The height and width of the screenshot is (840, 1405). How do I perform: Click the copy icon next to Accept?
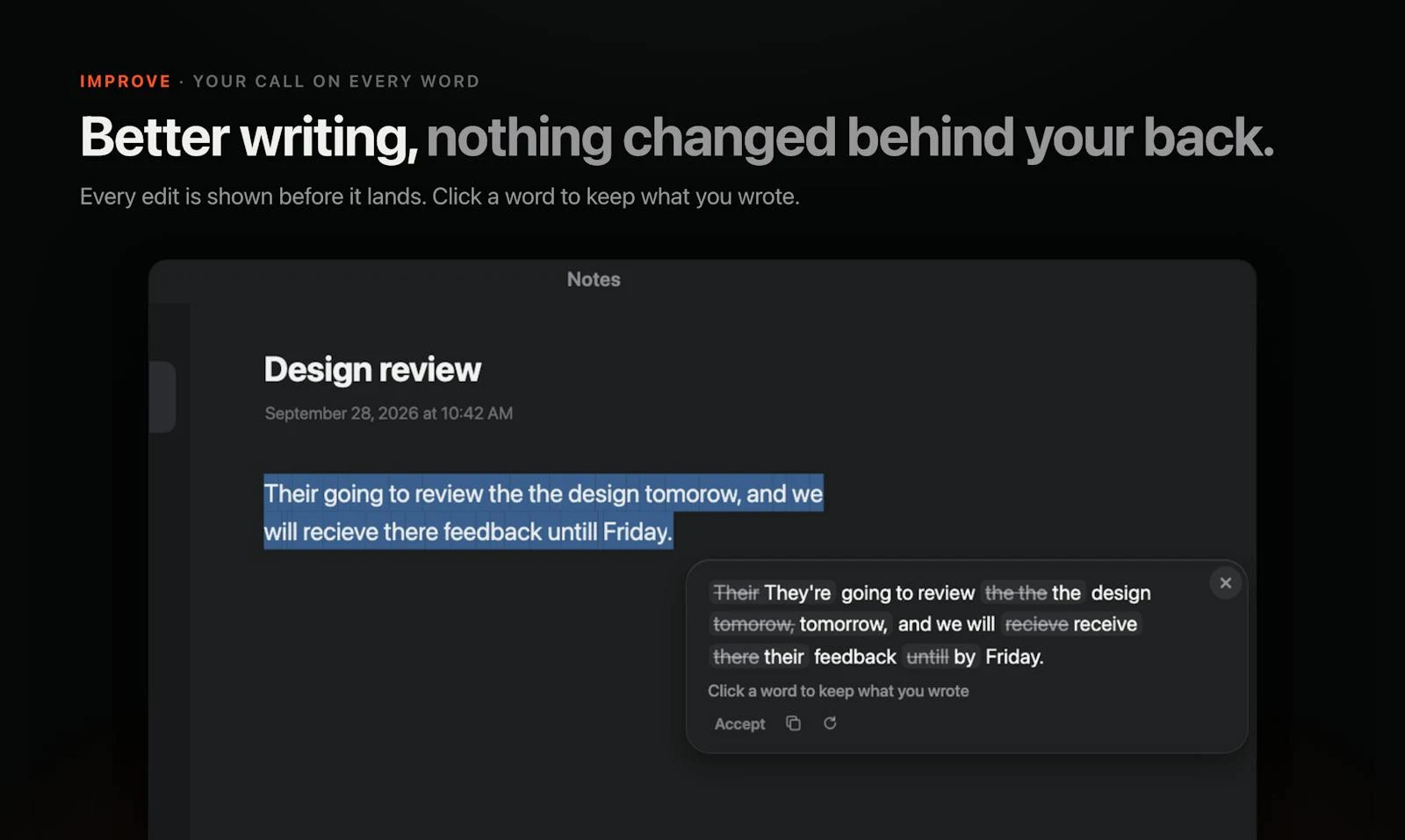tap(793, 723)
